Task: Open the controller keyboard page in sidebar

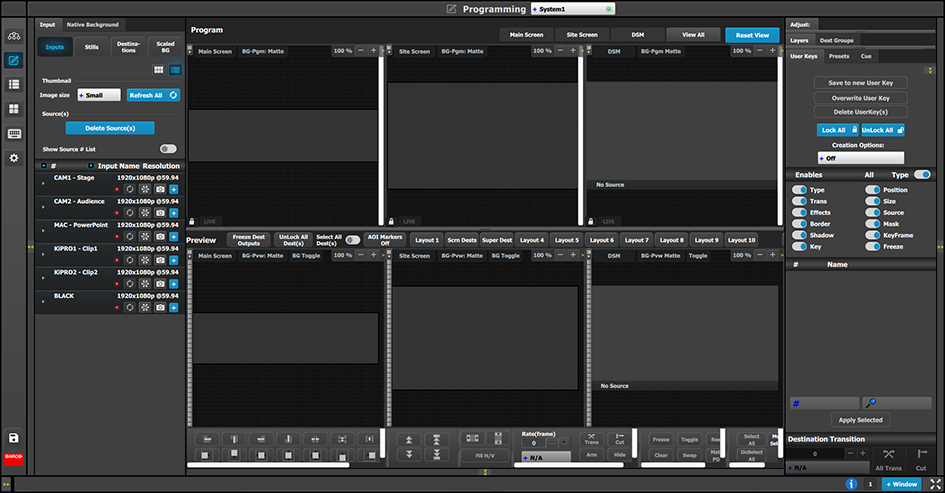Action: pos(14,134)
